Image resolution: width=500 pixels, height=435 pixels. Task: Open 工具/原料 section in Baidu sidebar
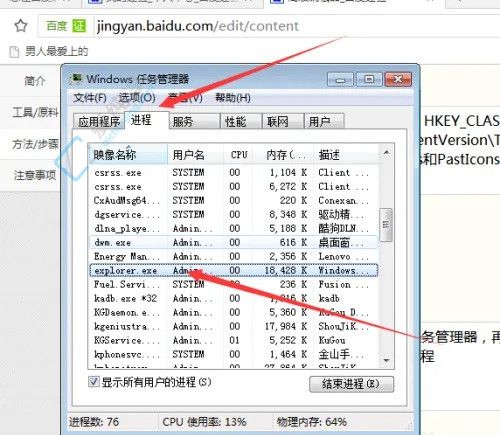pyautogui.click(x=35, y=113)
